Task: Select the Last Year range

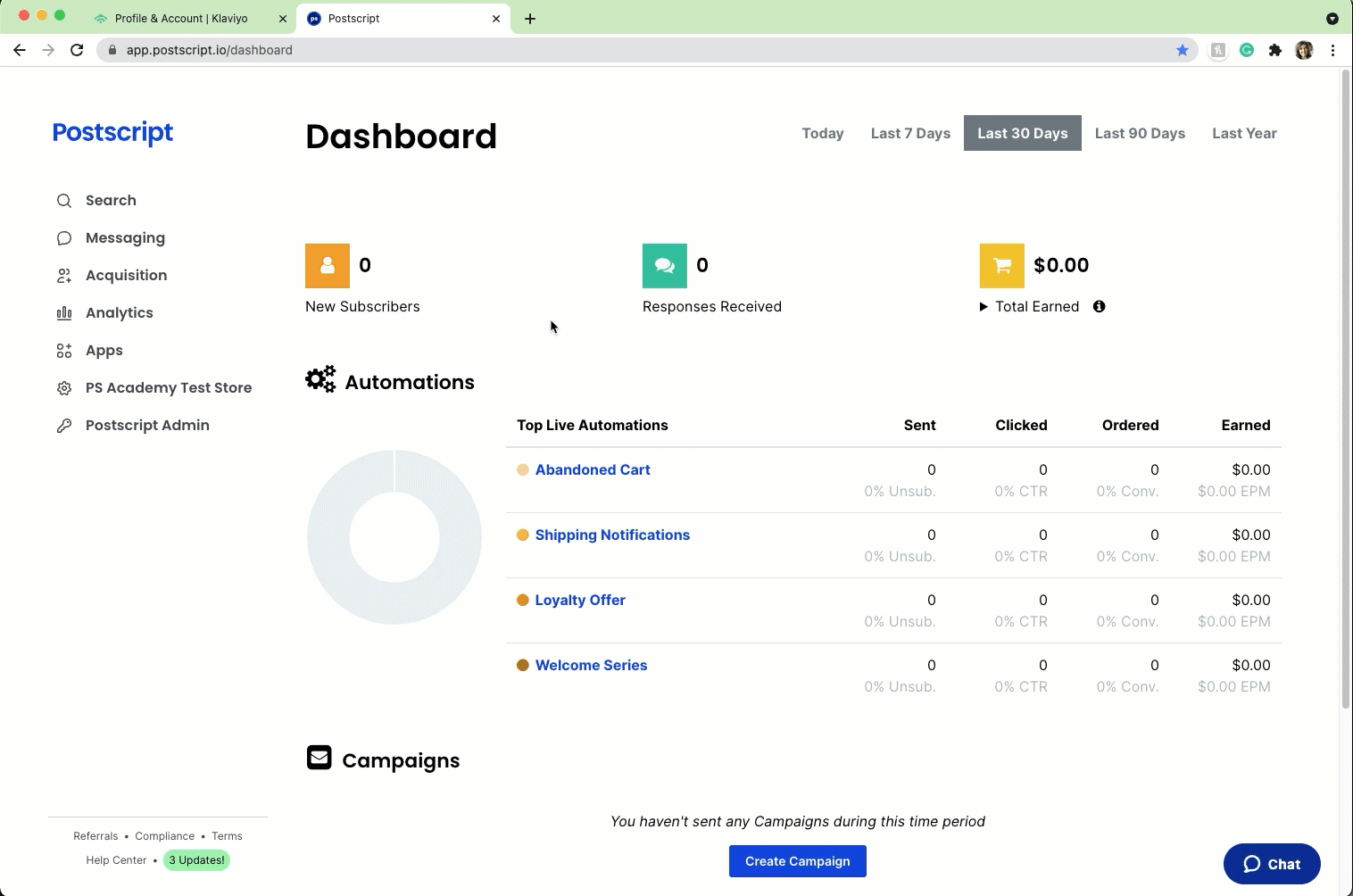Action: click(x=1244, y=133)
